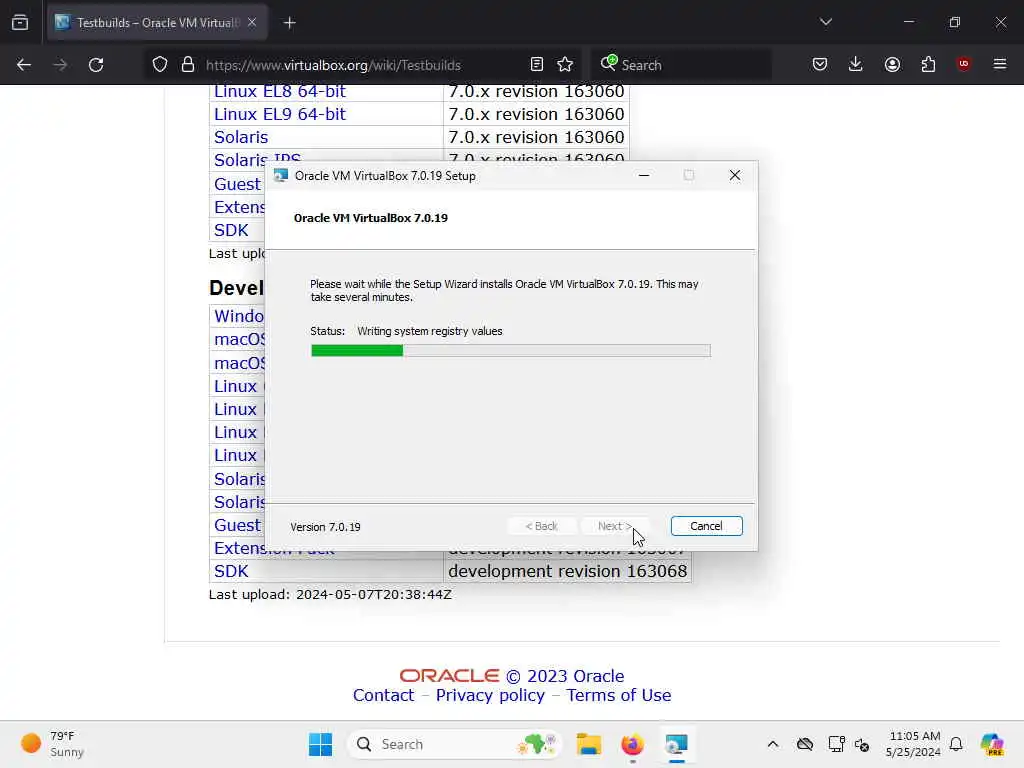Open the Solaris 7.0.x download link
The image size is (1024, 768).
(241, 137)
